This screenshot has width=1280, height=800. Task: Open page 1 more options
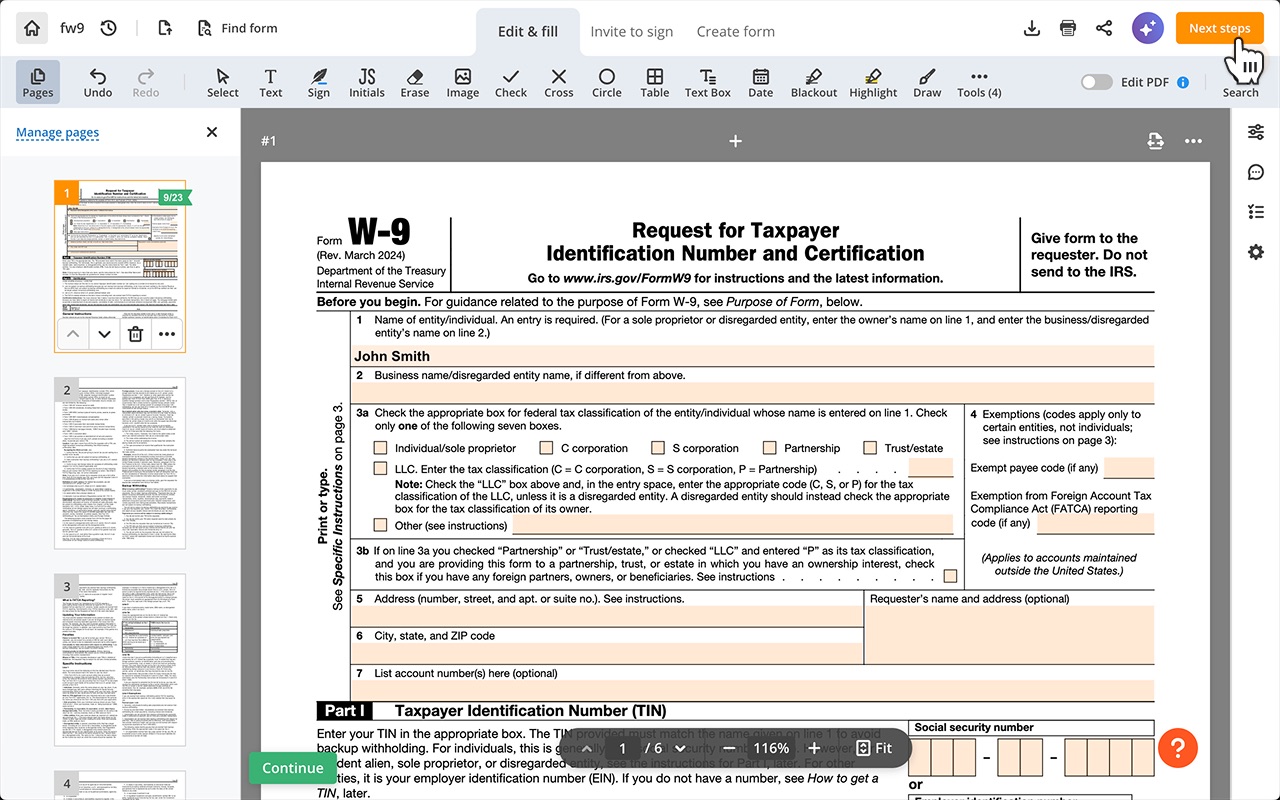tap(167, 335)
